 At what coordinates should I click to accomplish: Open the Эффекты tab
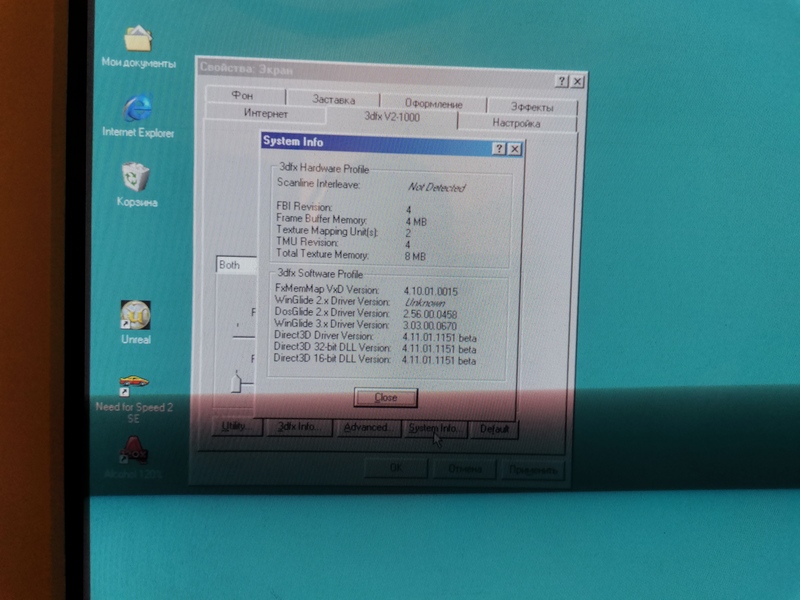click(x=532, y=107)
